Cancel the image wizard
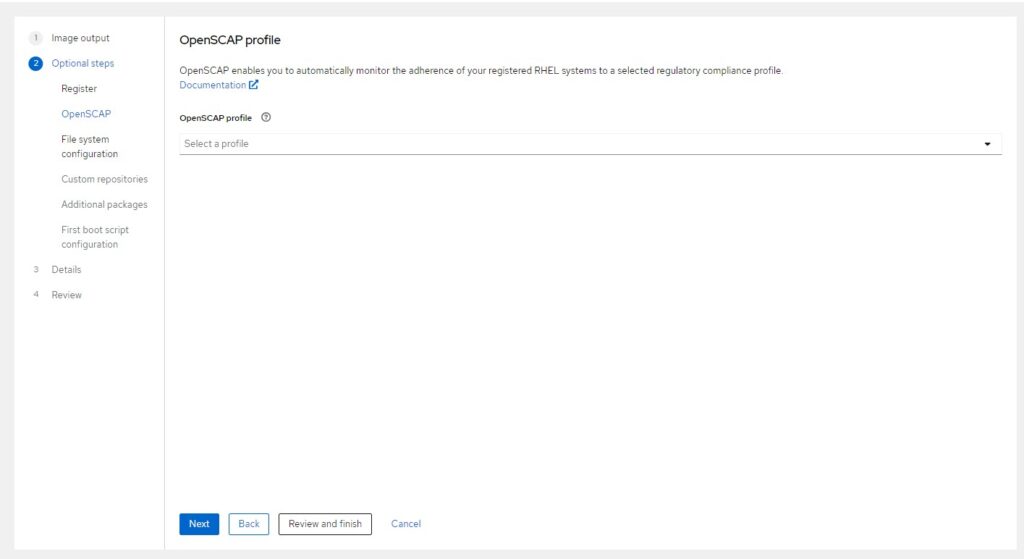Image resolution: width=1024 pixels, height=559 pixels. pyautogui.click(x=406, y=524)
